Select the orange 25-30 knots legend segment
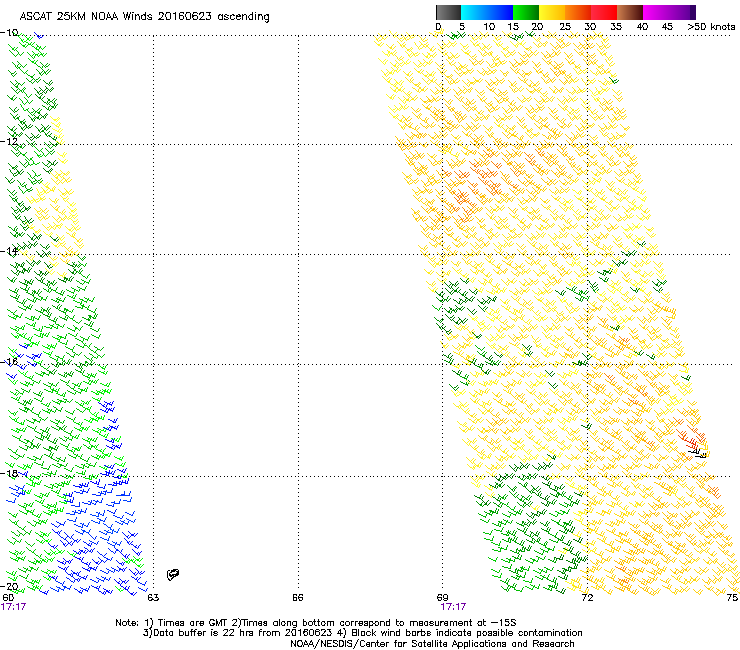The height and width of the screenshot is (650, 740). 578,12
